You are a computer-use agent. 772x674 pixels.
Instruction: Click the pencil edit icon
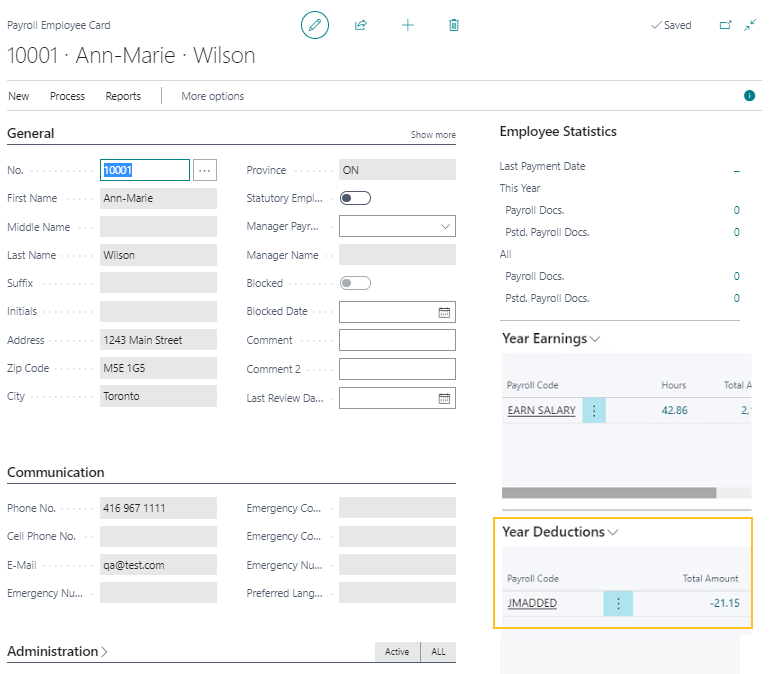(x=315, y=25)
